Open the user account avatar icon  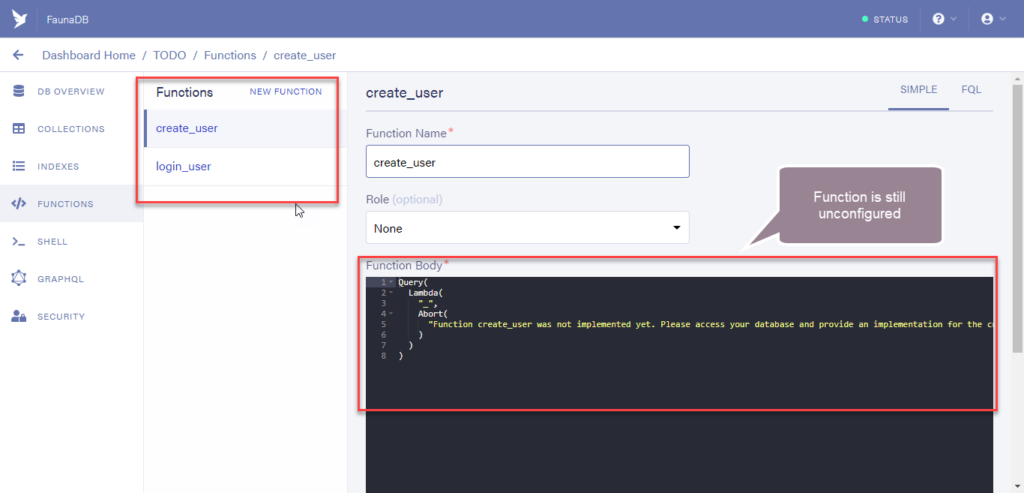pos(987,19)
